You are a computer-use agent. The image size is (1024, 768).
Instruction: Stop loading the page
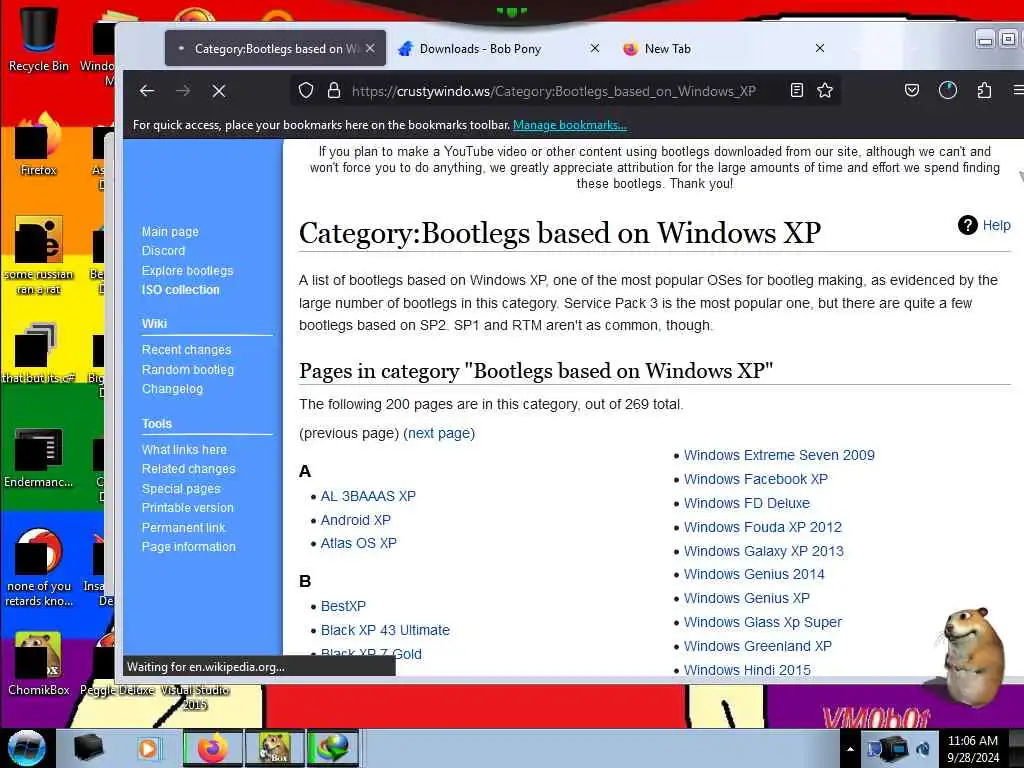[219, 91]
